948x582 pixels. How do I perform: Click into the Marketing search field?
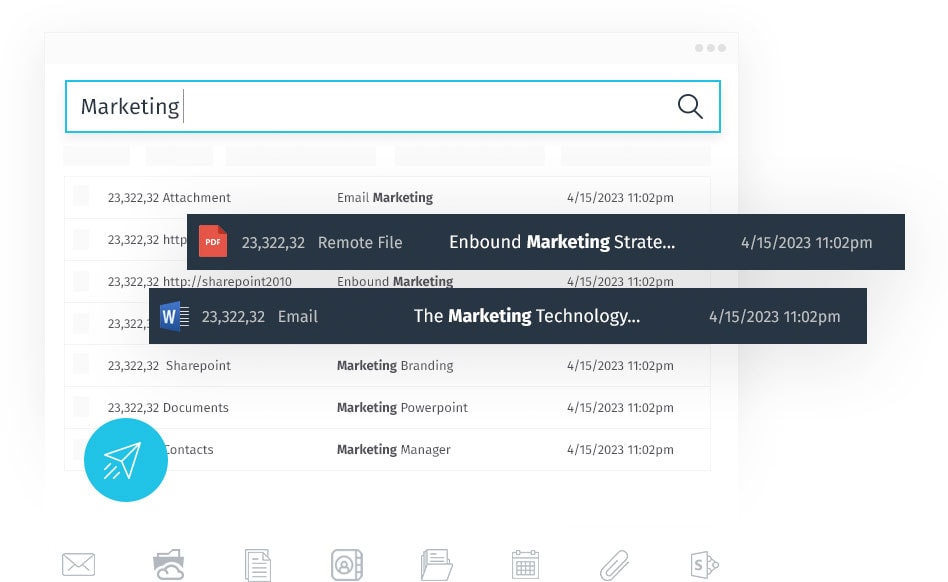pyautogui.click(x=392, y=106)
